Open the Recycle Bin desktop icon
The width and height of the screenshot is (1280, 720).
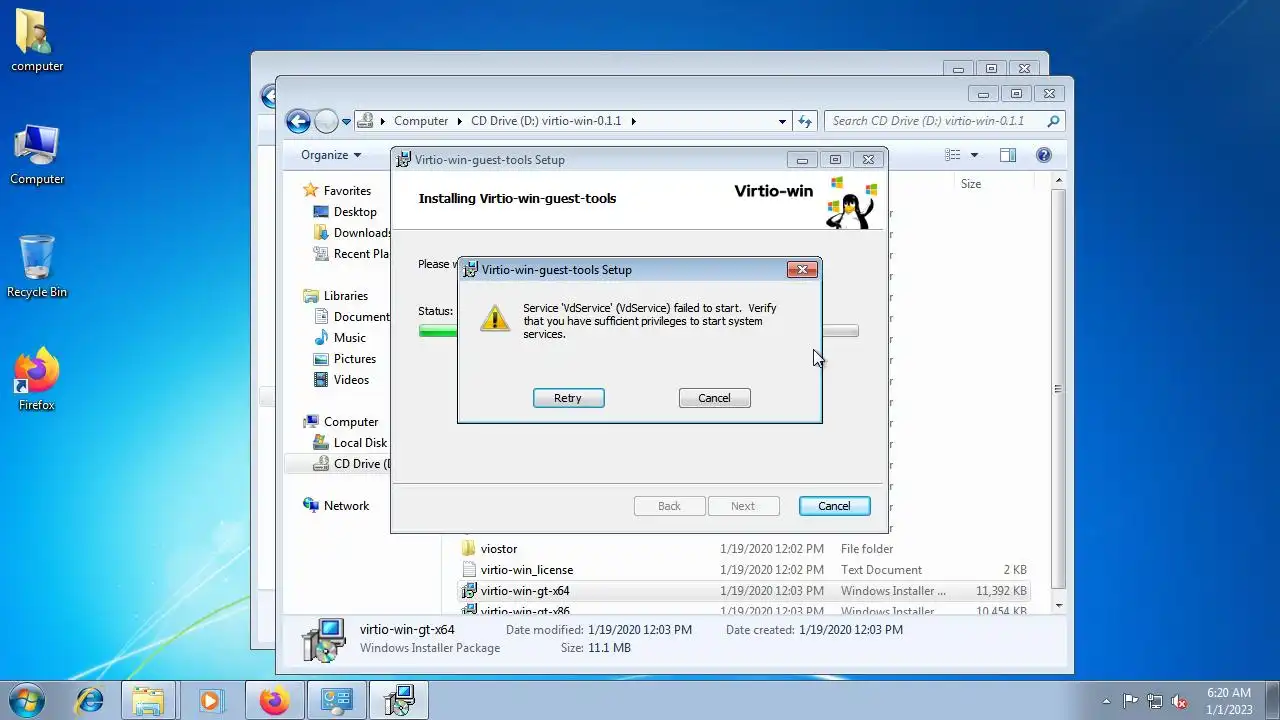click(x=37, y=268)
